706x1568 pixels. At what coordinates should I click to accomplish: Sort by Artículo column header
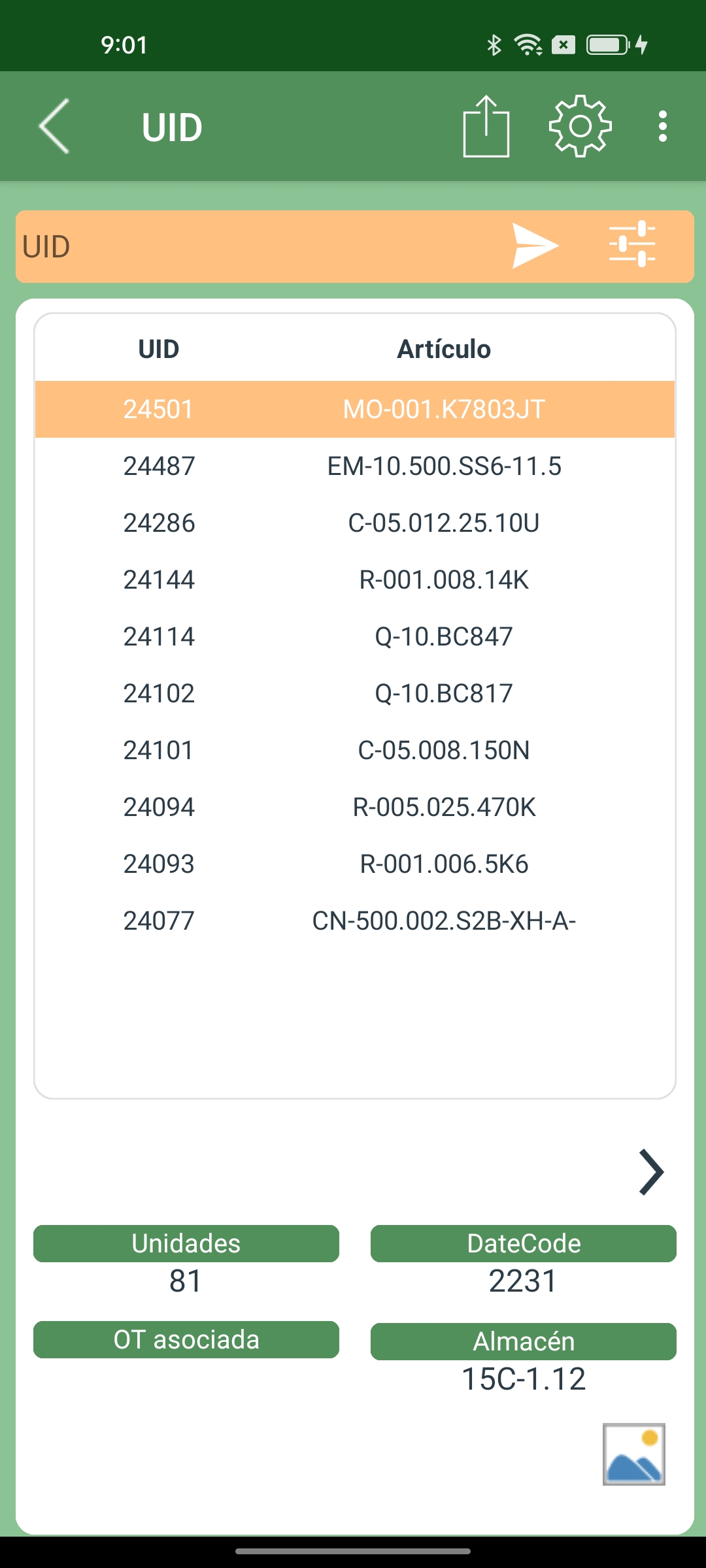pos(444,349)
